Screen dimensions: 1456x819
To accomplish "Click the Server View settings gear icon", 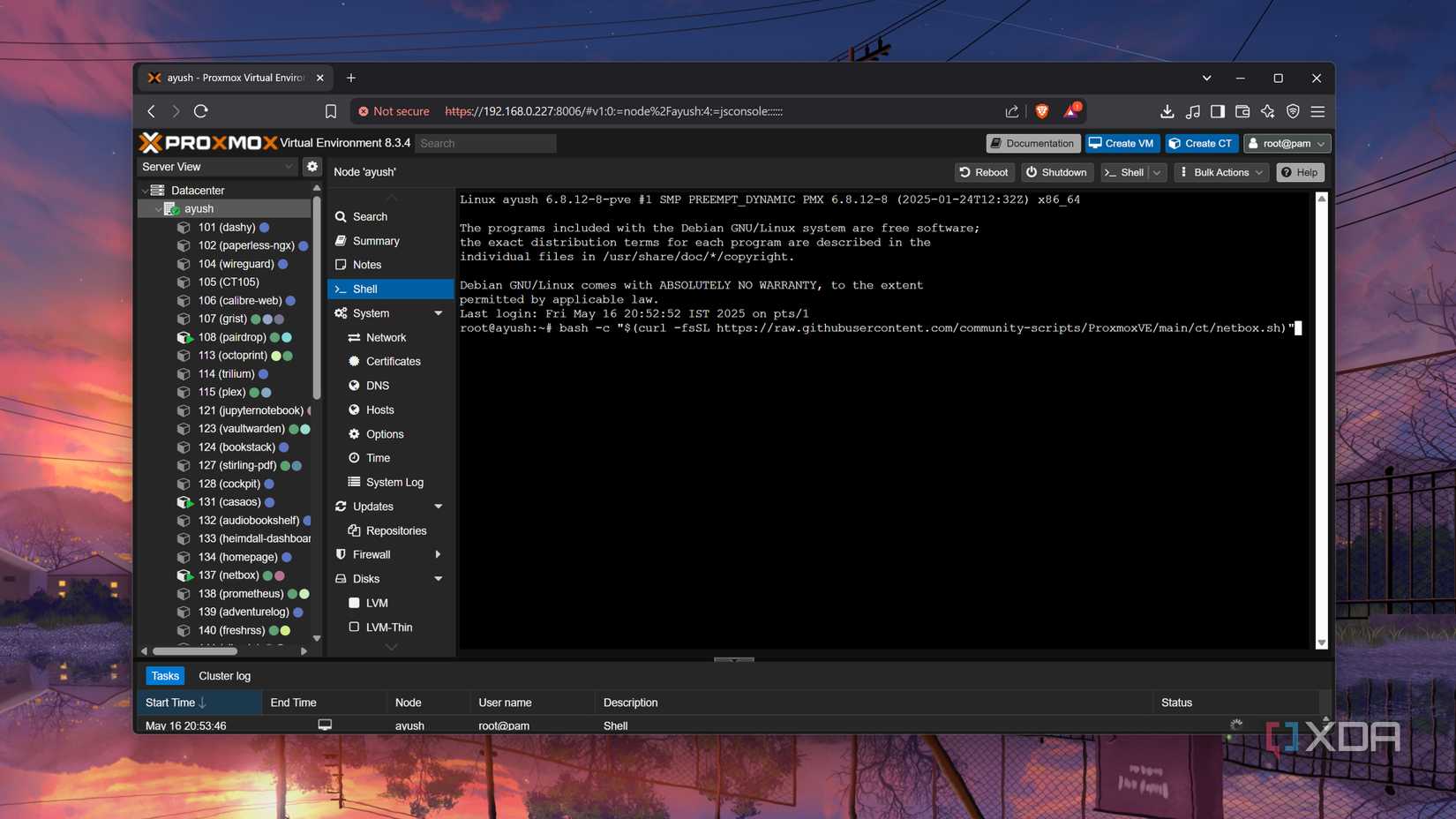I will pyautogui.click(x=311, y=167).
